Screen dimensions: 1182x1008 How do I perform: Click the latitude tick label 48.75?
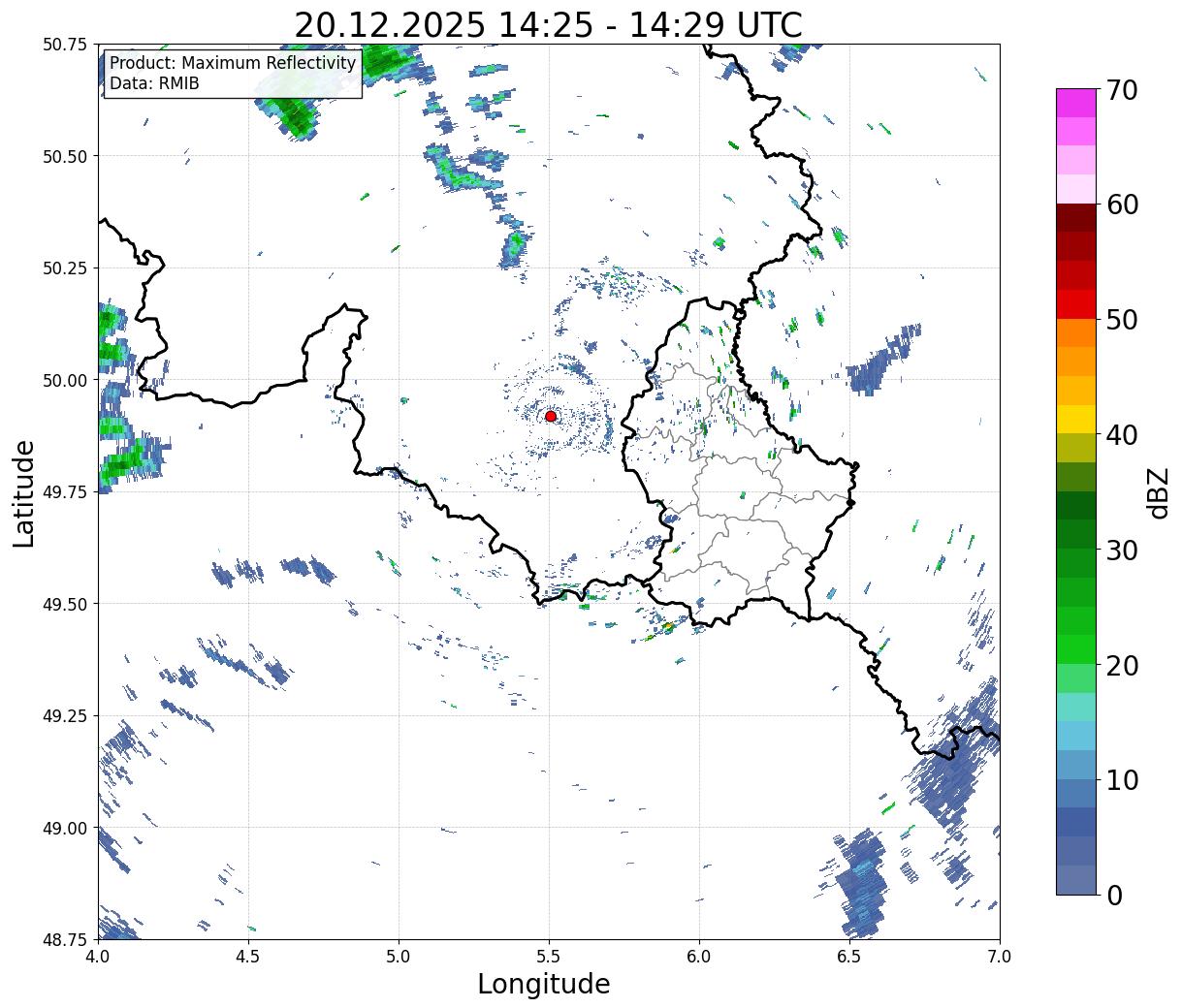pos(65,940)
